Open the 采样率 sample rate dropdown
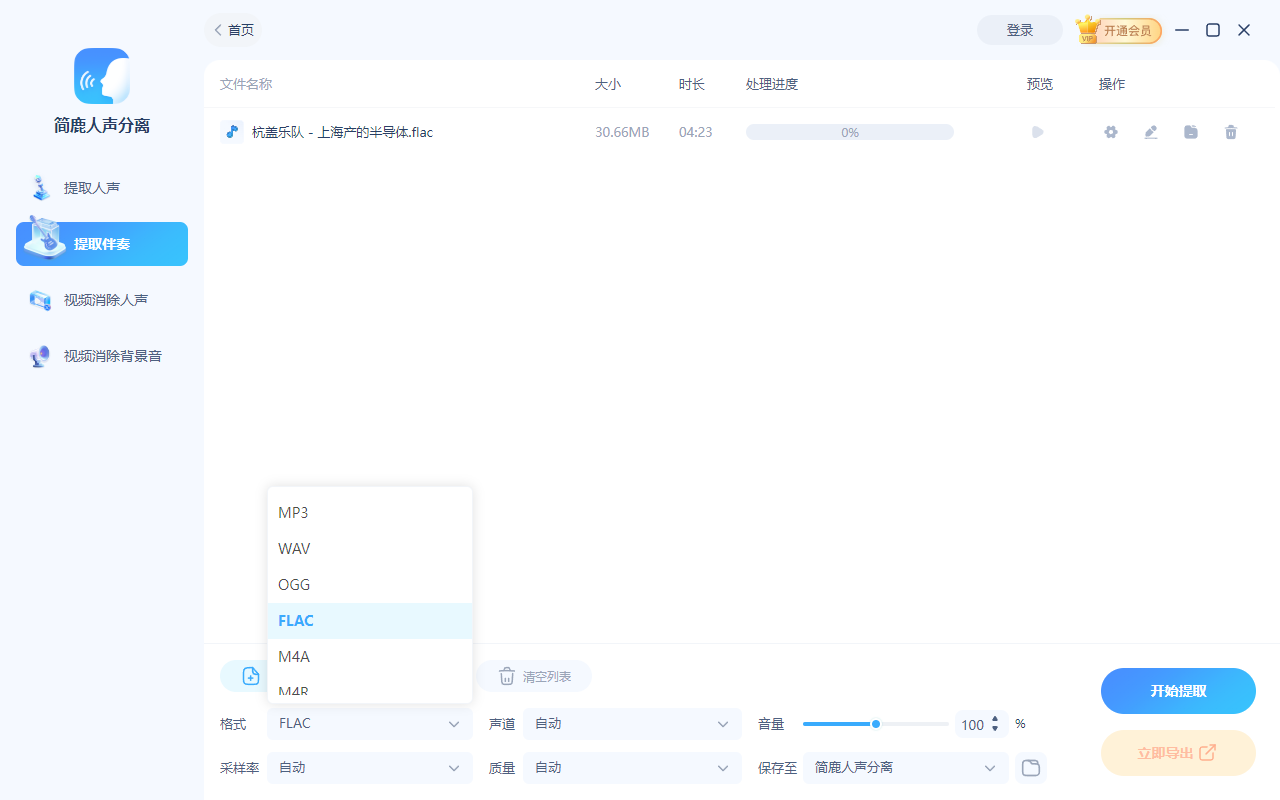1280x800 pixels. point(369,767)
